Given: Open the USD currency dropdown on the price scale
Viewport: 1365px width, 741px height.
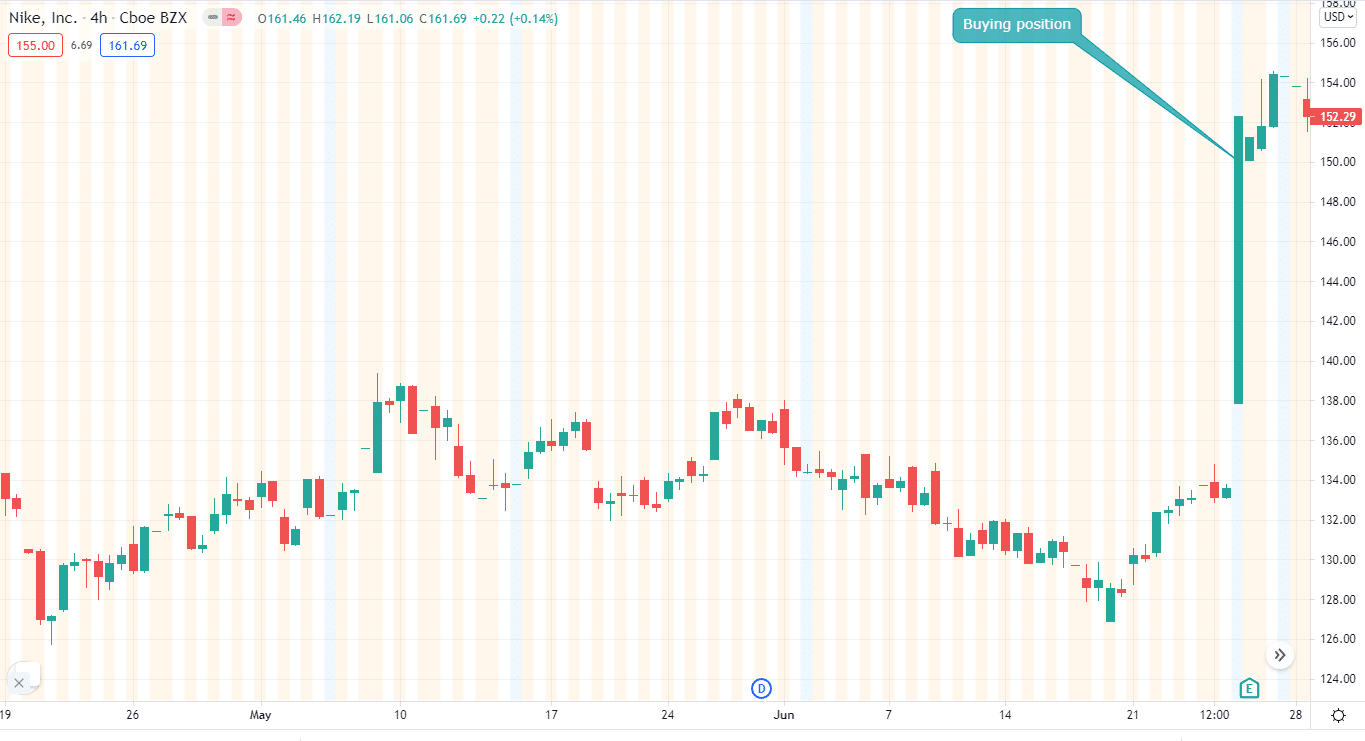Looking at the screenshot, I should click(x=1337, y=16).
